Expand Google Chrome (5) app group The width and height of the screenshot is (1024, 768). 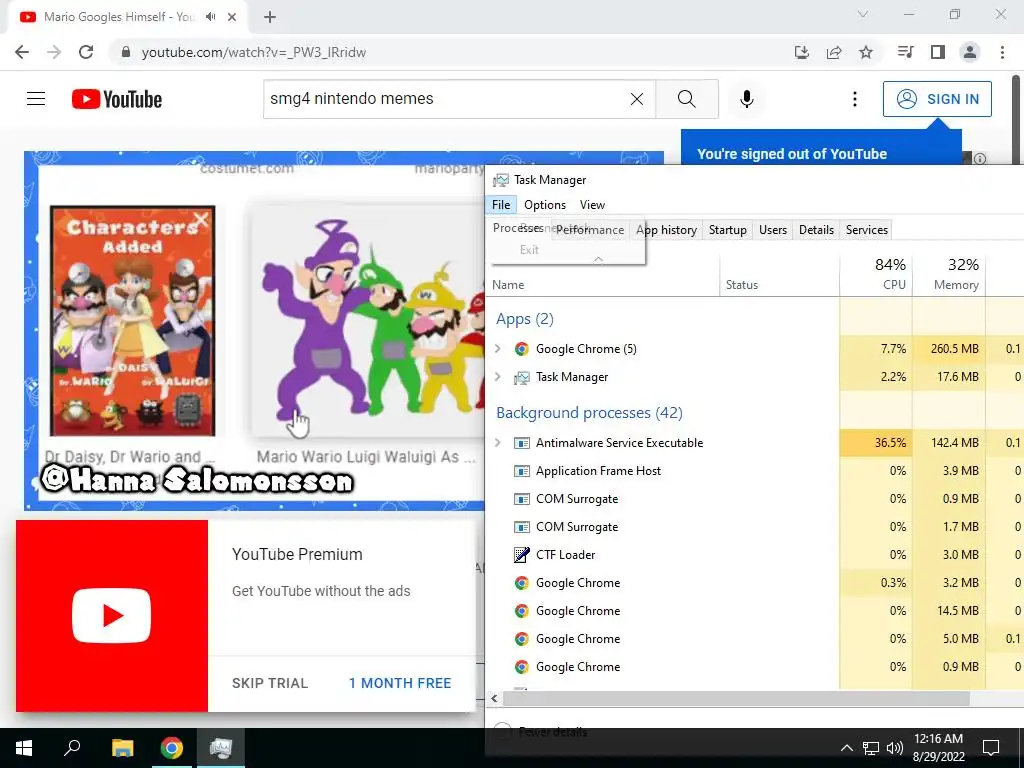(x=498, y=349)
